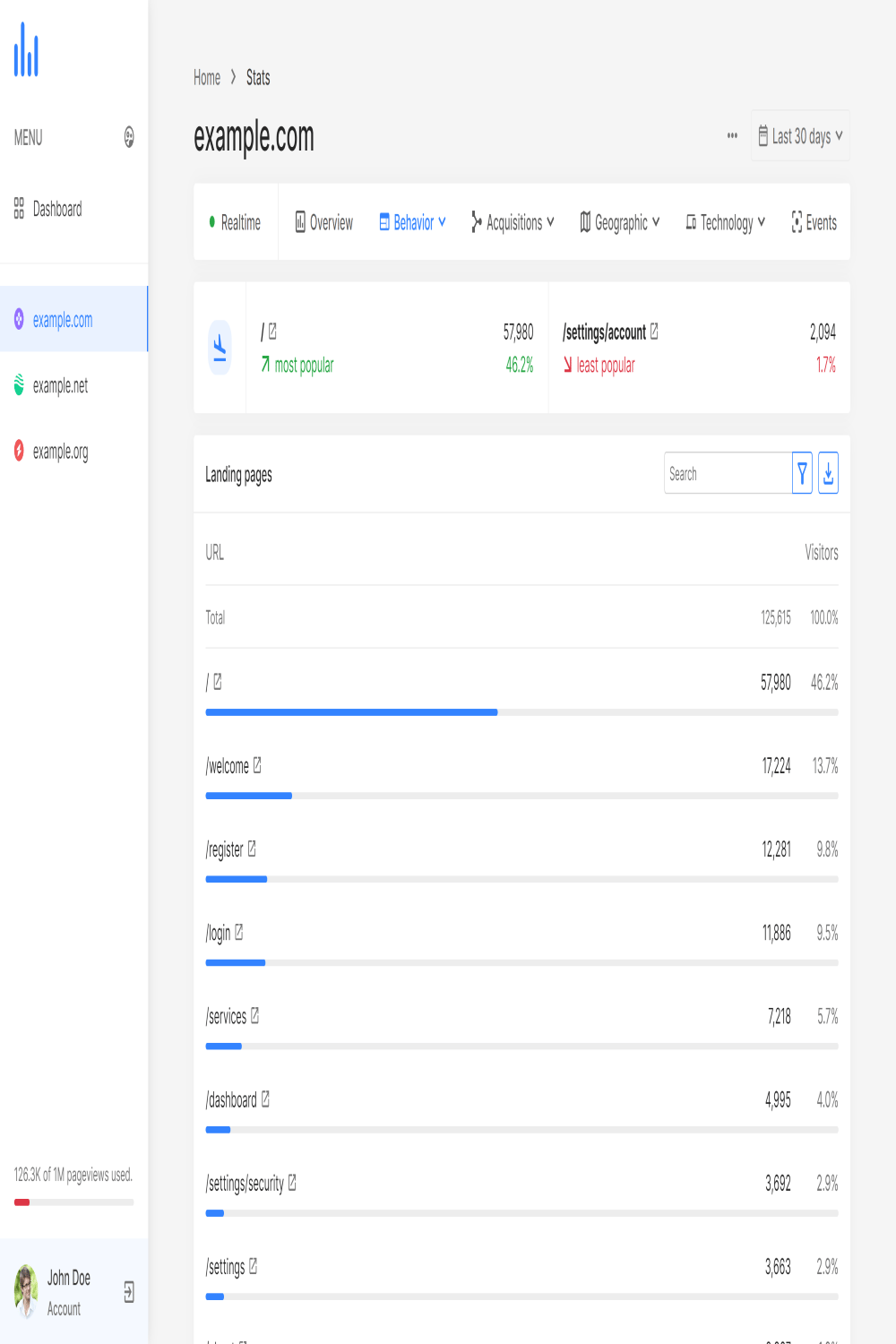Click the analytics bar-chart logo
The width and height of the screenshot is (896, 1344).
coord(26,50)
